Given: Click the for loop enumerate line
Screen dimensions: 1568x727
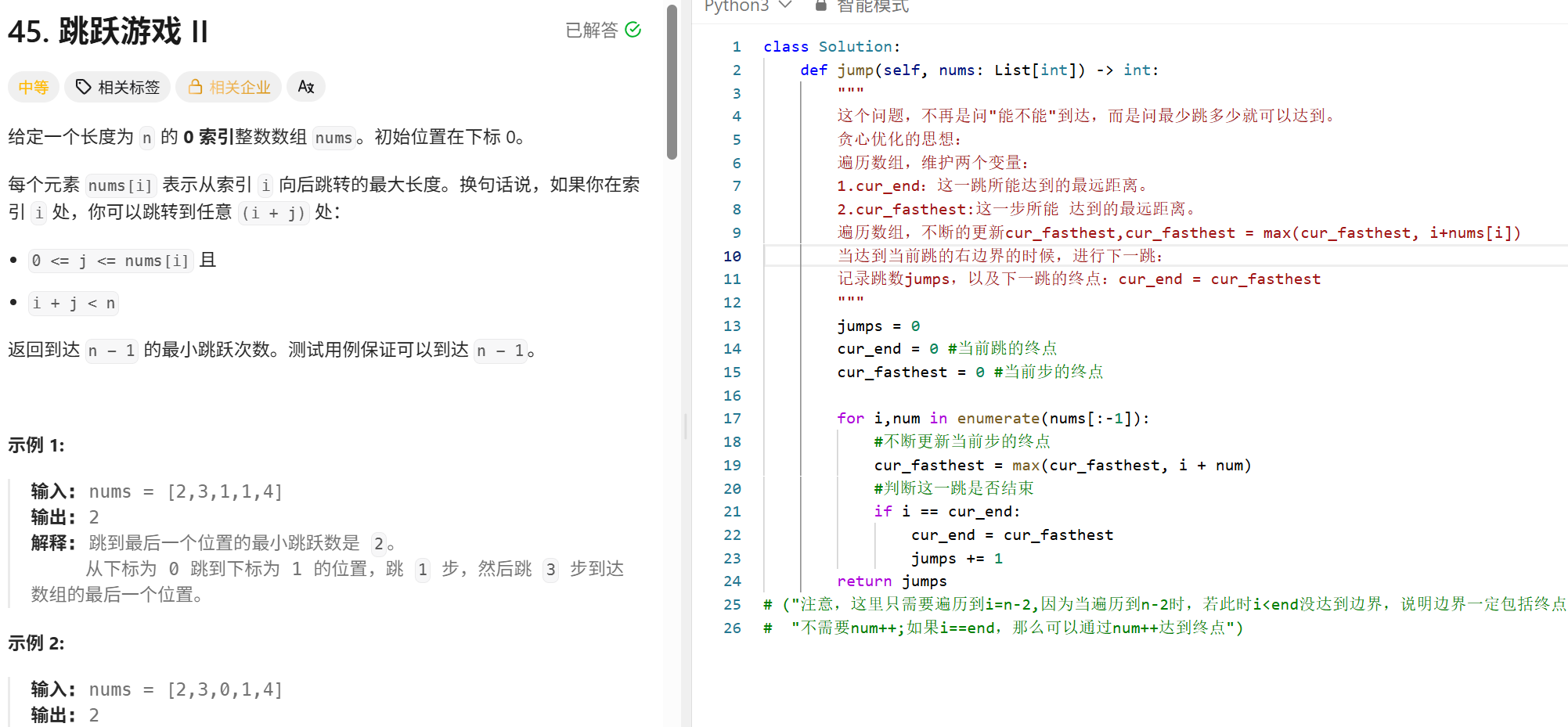Looking at the screenshot, I should click(x=993, y=418).
